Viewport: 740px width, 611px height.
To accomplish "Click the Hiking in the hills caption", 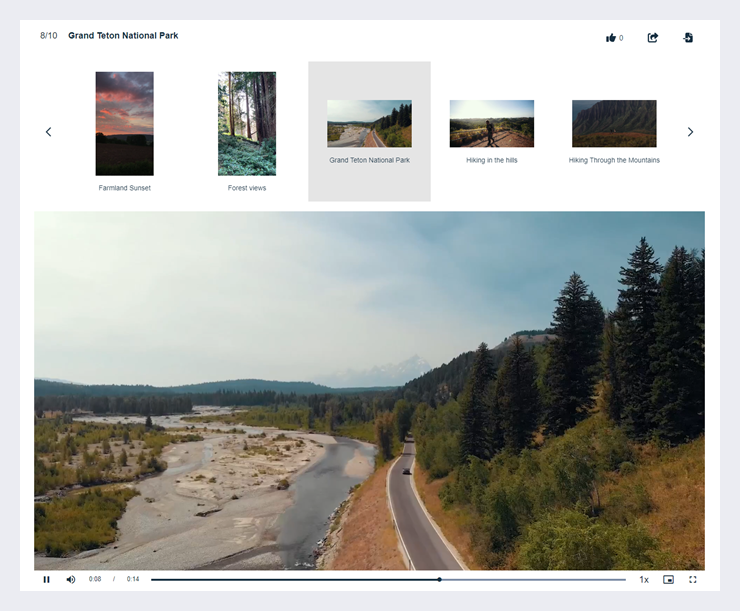I will [x=492, y=160].
